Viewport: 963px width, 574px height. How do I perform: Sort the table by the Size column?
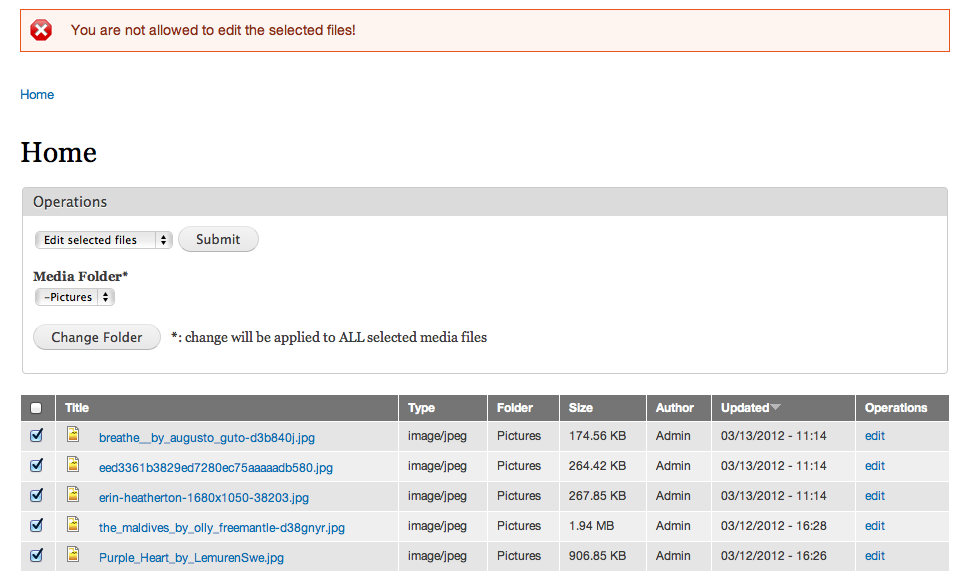(581, 408)
